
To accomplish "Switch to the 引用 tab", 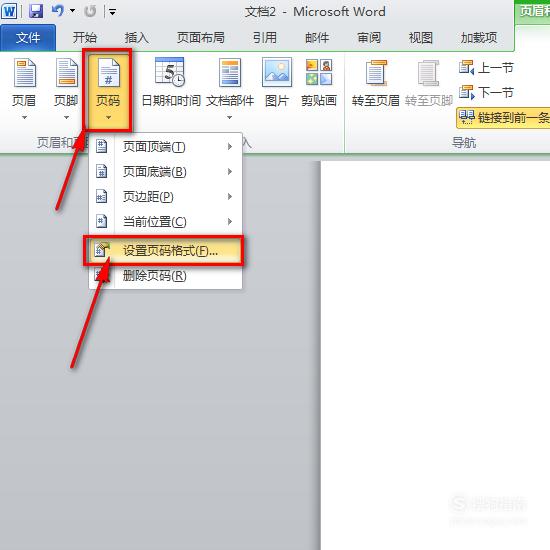I will (265, 37).
